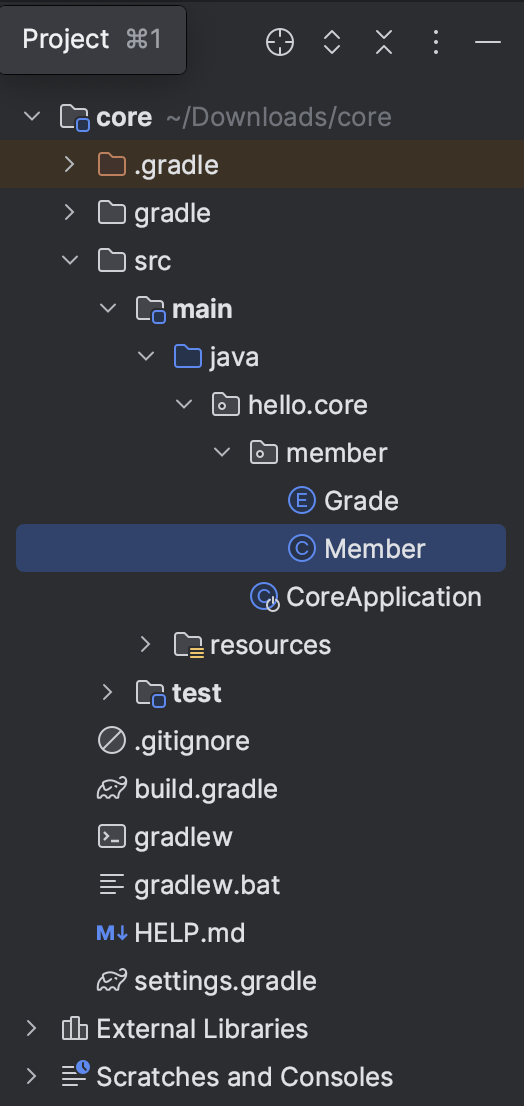The width and height of the screenshot is (524, 1106).
Task: Collapse the src folder
Action: [x=70, y=260]
